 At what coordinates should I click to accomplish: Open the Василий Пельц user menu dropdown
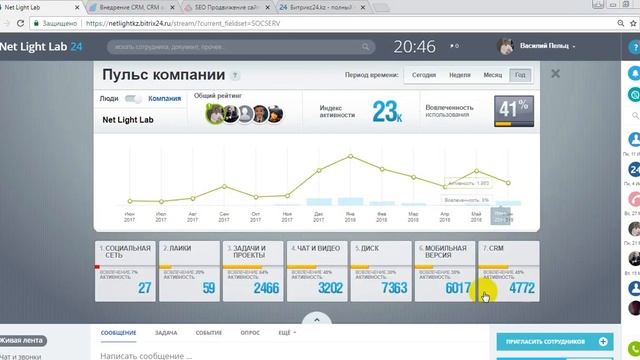(574, 47)
